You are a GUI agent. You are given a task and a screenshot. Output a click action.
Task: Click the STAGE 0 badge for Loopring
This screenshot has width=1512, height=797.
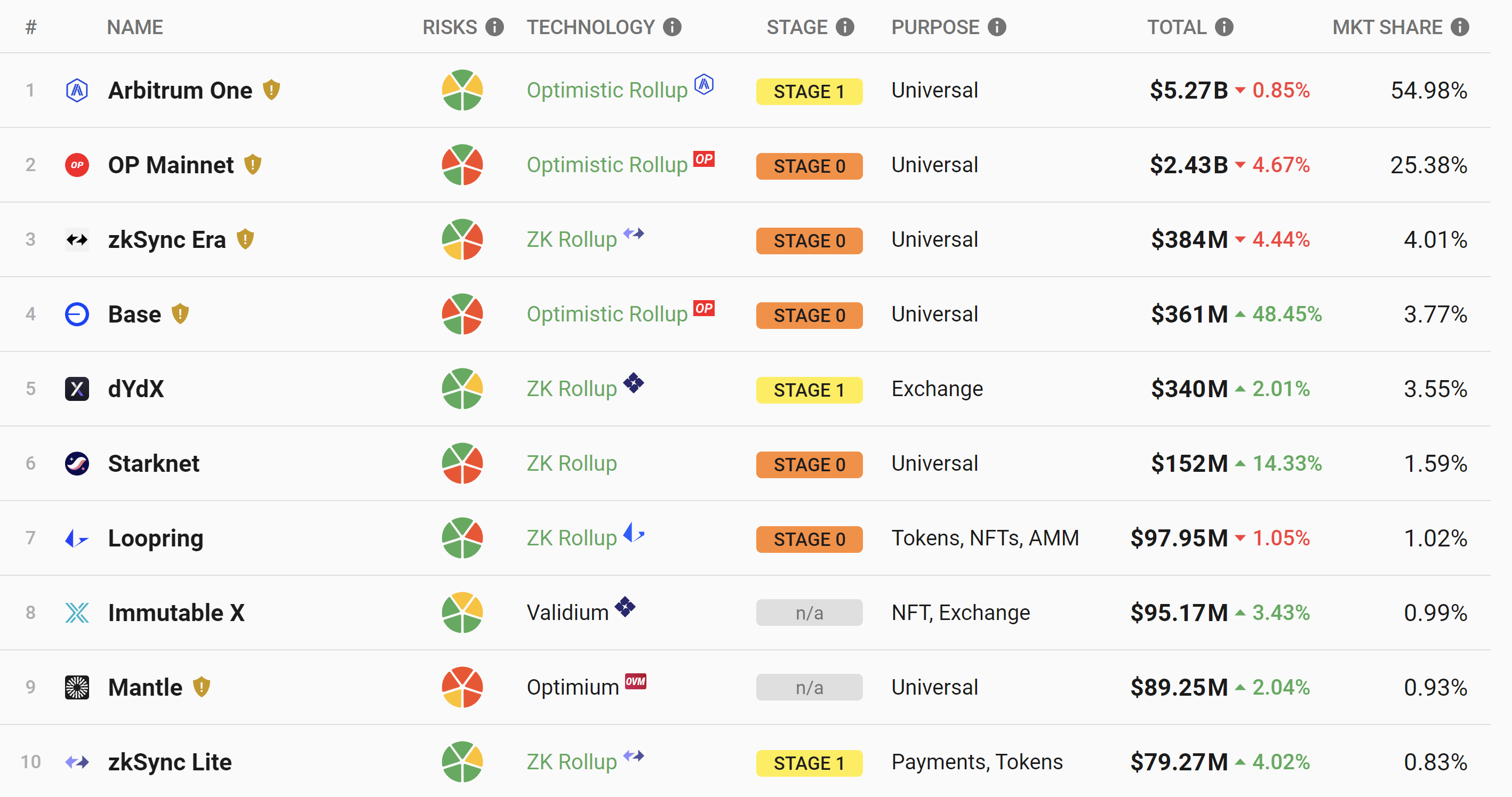[x=809, y=538]
